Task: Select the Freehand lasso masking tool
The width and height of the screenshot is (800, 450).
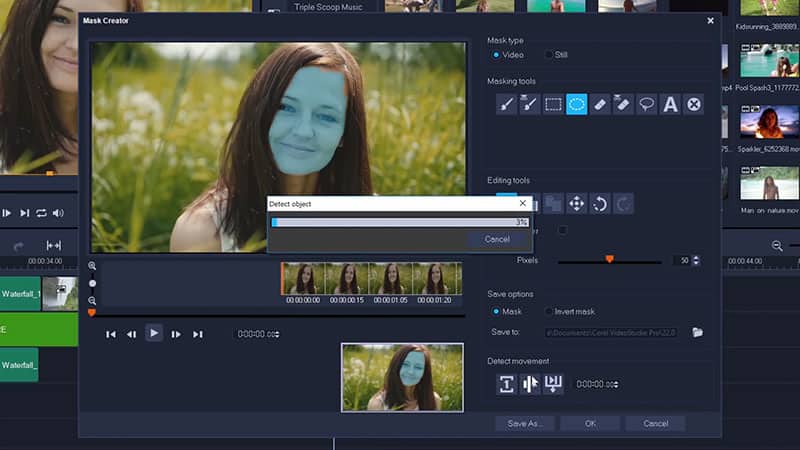Action: pos(646,105)
